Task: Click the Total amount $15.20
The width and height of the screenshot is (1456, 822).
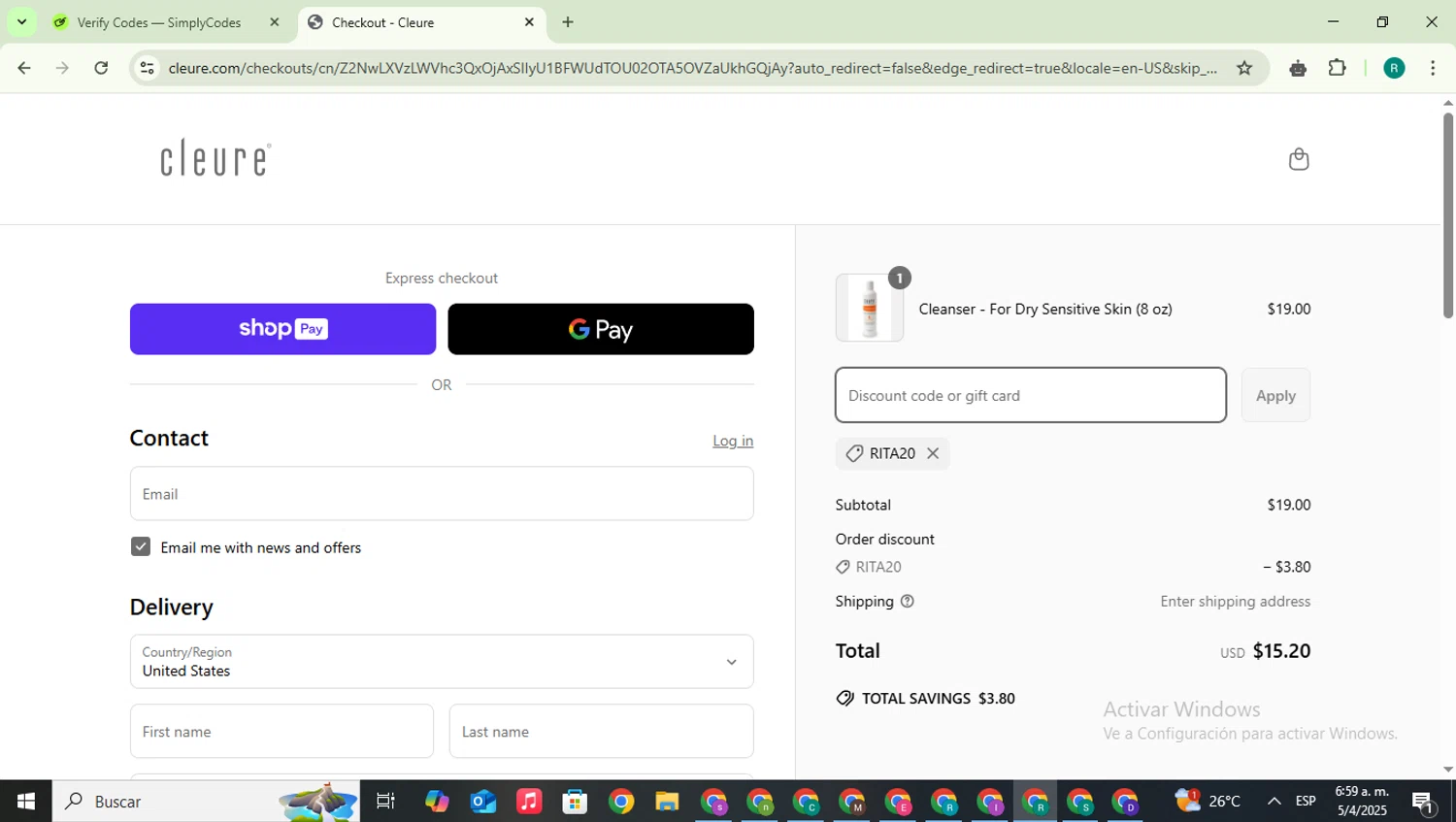Action: tap(1281, 651)
